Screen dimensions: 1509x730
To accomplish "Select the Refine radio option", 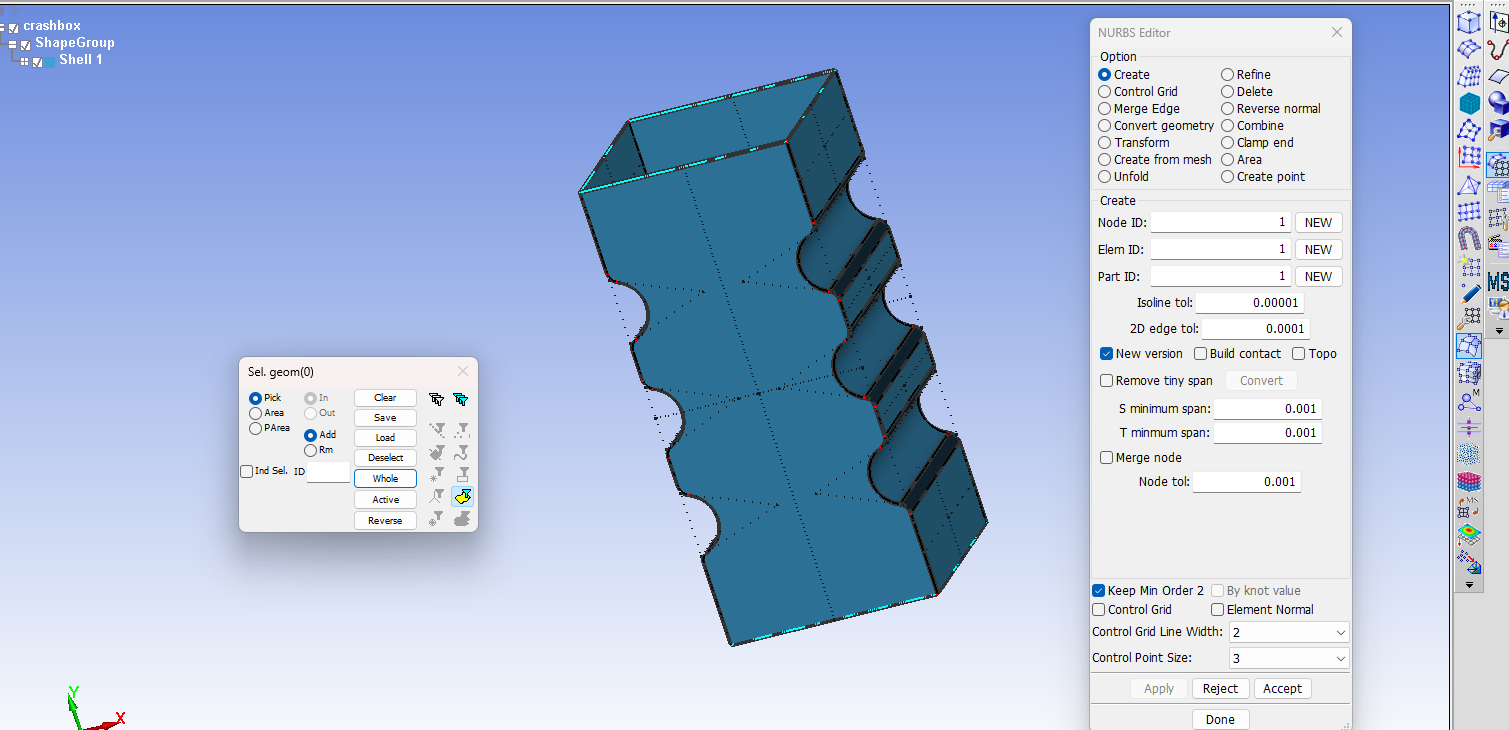I will pyautogui.click(x=1228, y=74).
